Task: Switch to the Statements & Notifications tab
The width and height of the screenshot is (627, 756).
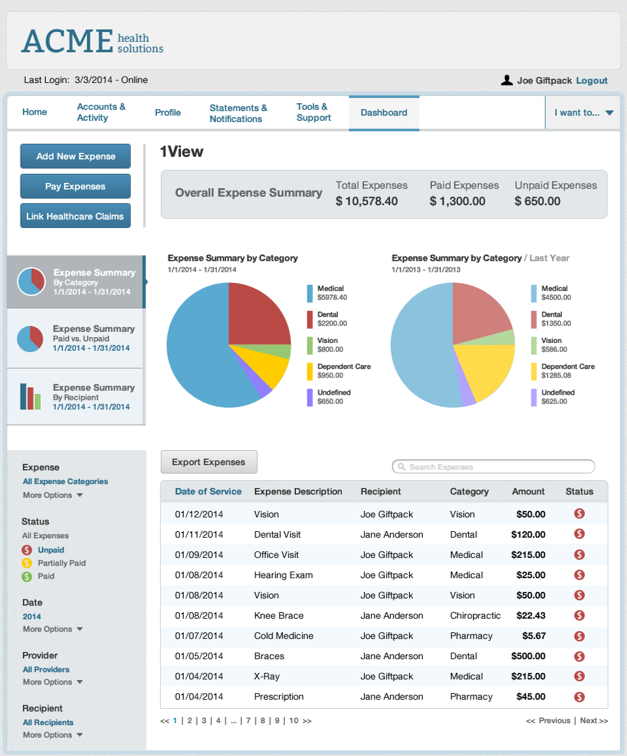Action: [238, 113]
